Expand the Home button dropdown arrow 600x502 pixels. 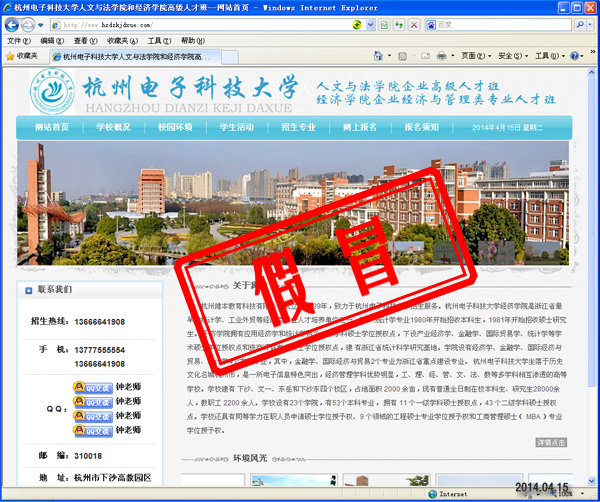click(x=390, y=56)
